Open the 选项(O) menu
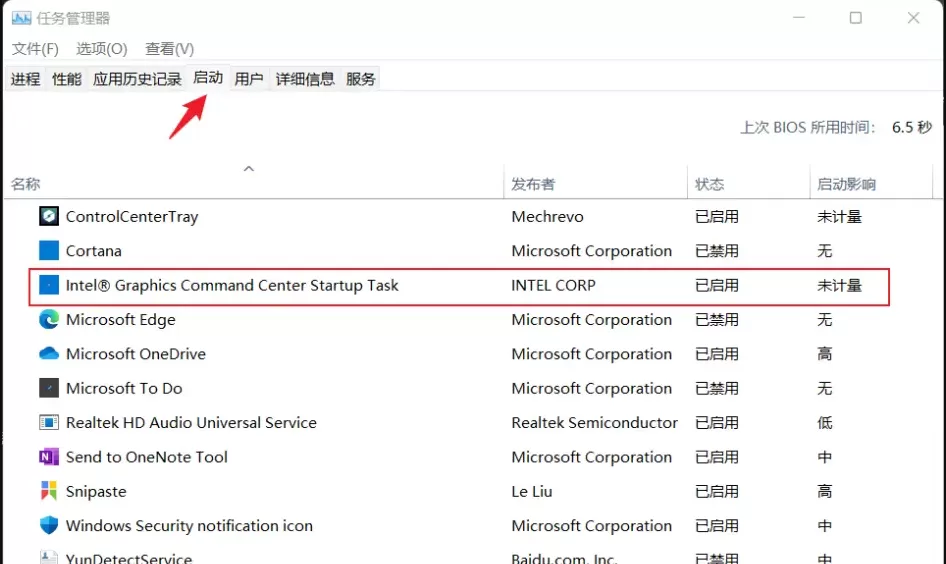 tap(101, 49)
